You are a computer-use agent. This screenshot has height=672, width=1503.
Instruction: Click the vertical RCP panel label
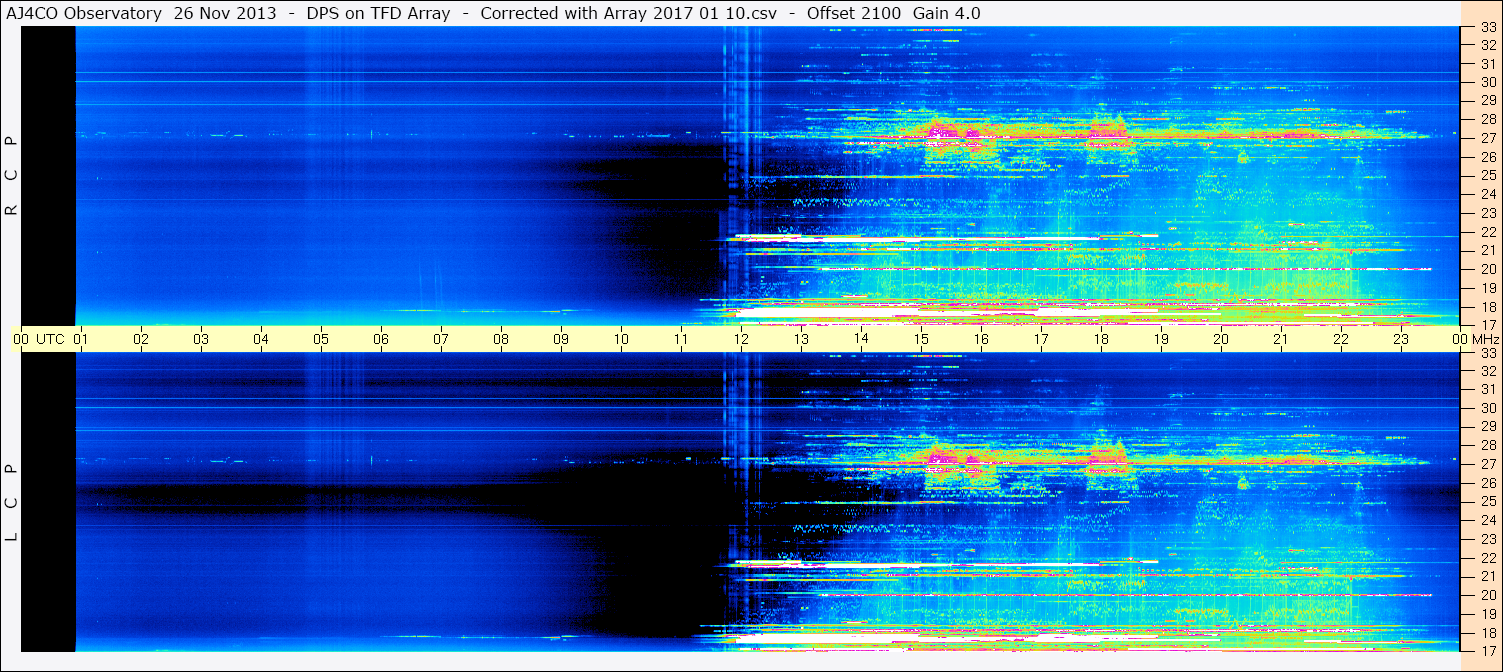pyautogui.click(x=11, y=176)
